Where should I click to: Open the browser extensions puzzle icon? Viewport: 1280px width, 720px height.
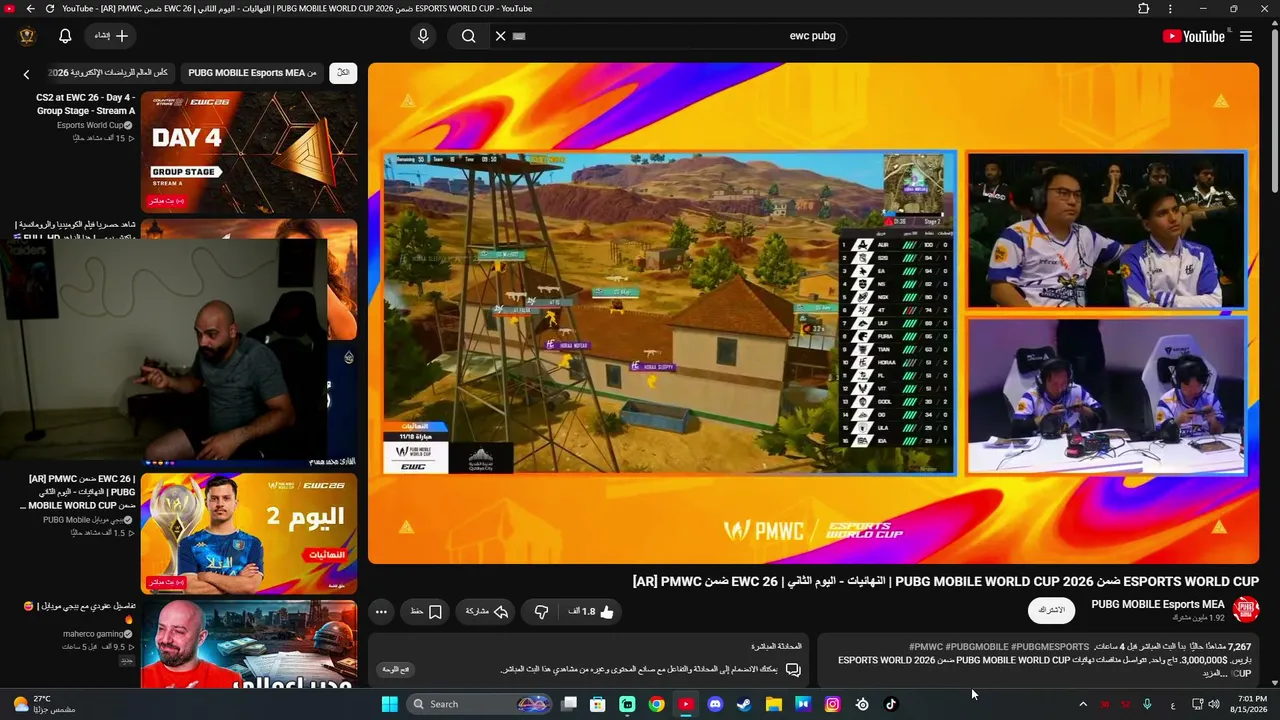[x=1144, y=9]
